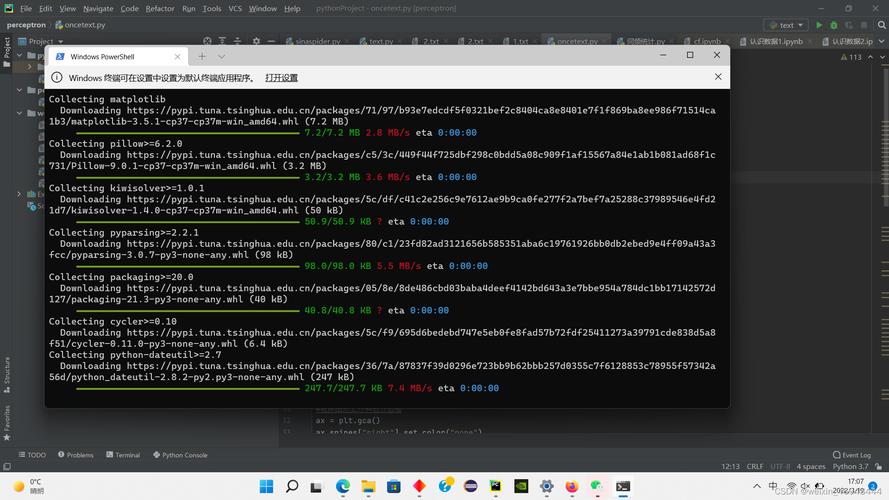The image size is (889, 500).
Task: Collapse the top project tree node arrow
Action: click(x=20, y=56)
